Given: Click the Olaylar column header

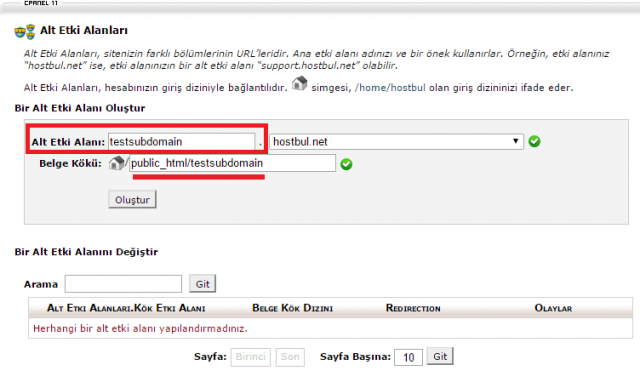Looking at the screenshot, I should coord(553,308).
